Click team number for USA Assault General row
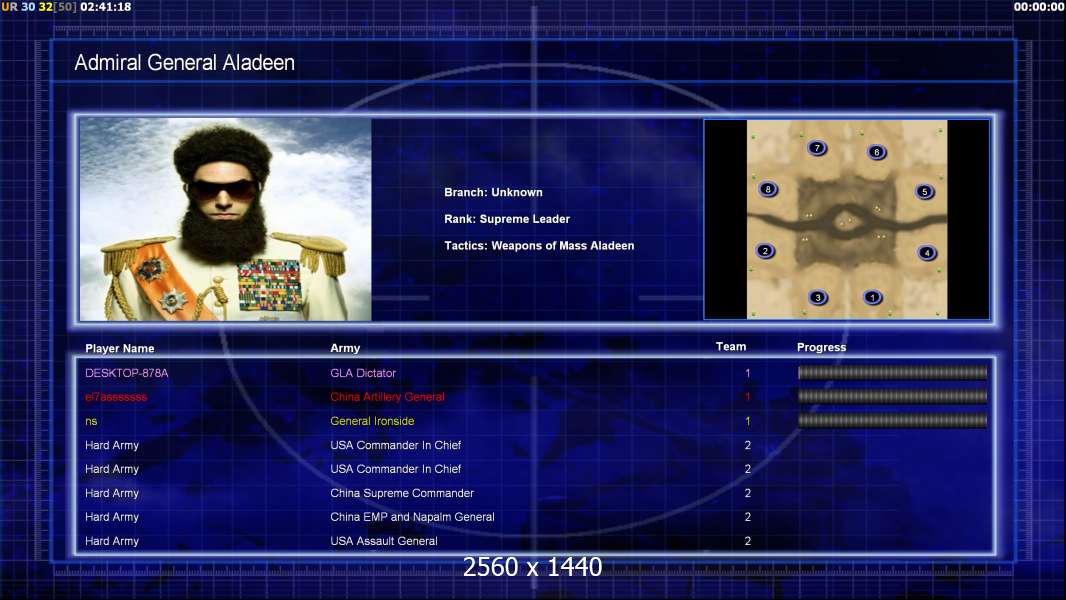Screen dimensions: 1066x600 point(747,541)
